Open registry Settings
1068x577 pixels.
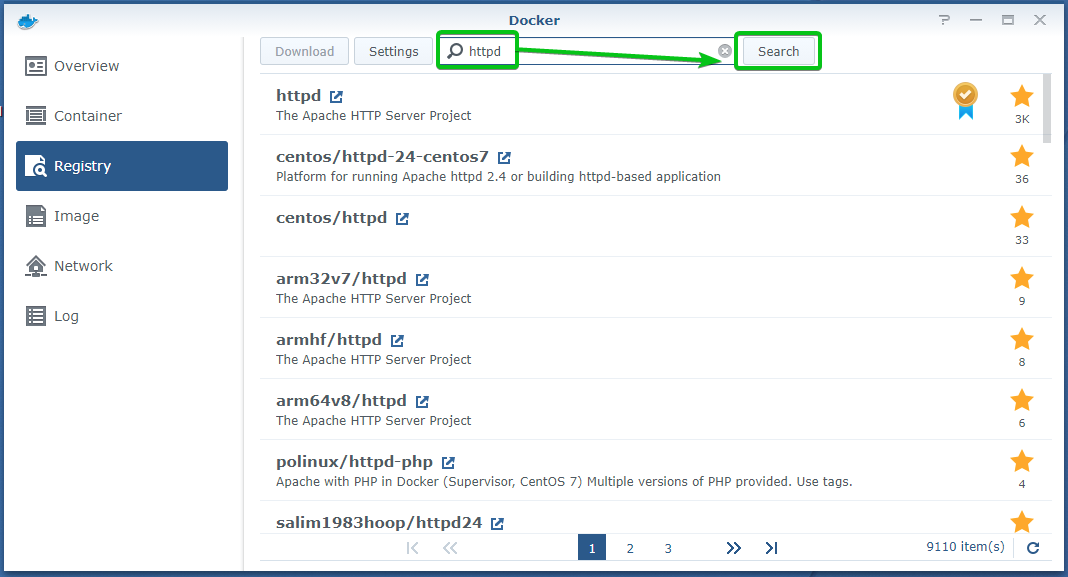coord(393,52)
